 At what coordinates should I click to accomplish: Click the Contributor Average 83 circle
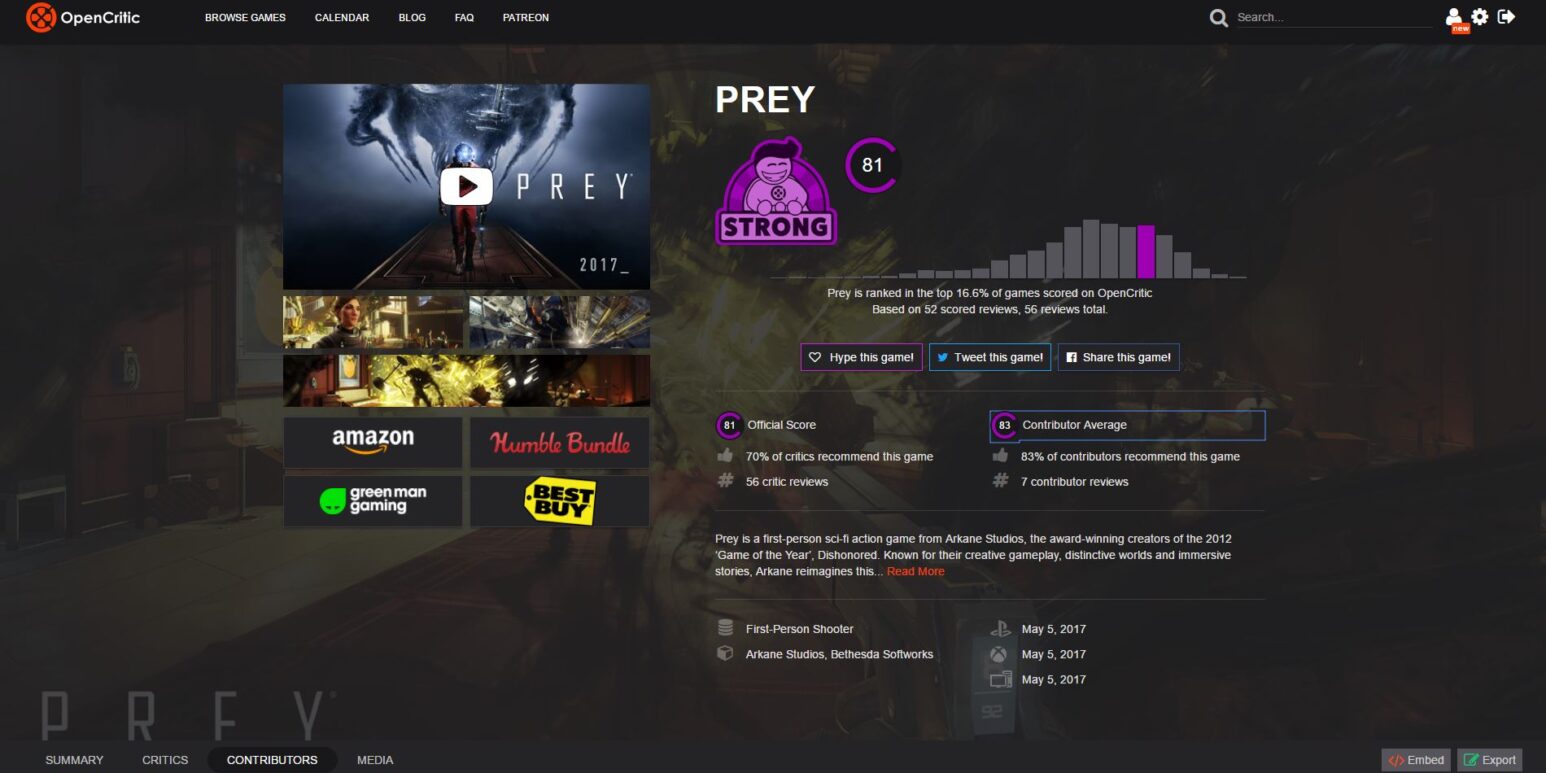click(x=1004, y=426)
